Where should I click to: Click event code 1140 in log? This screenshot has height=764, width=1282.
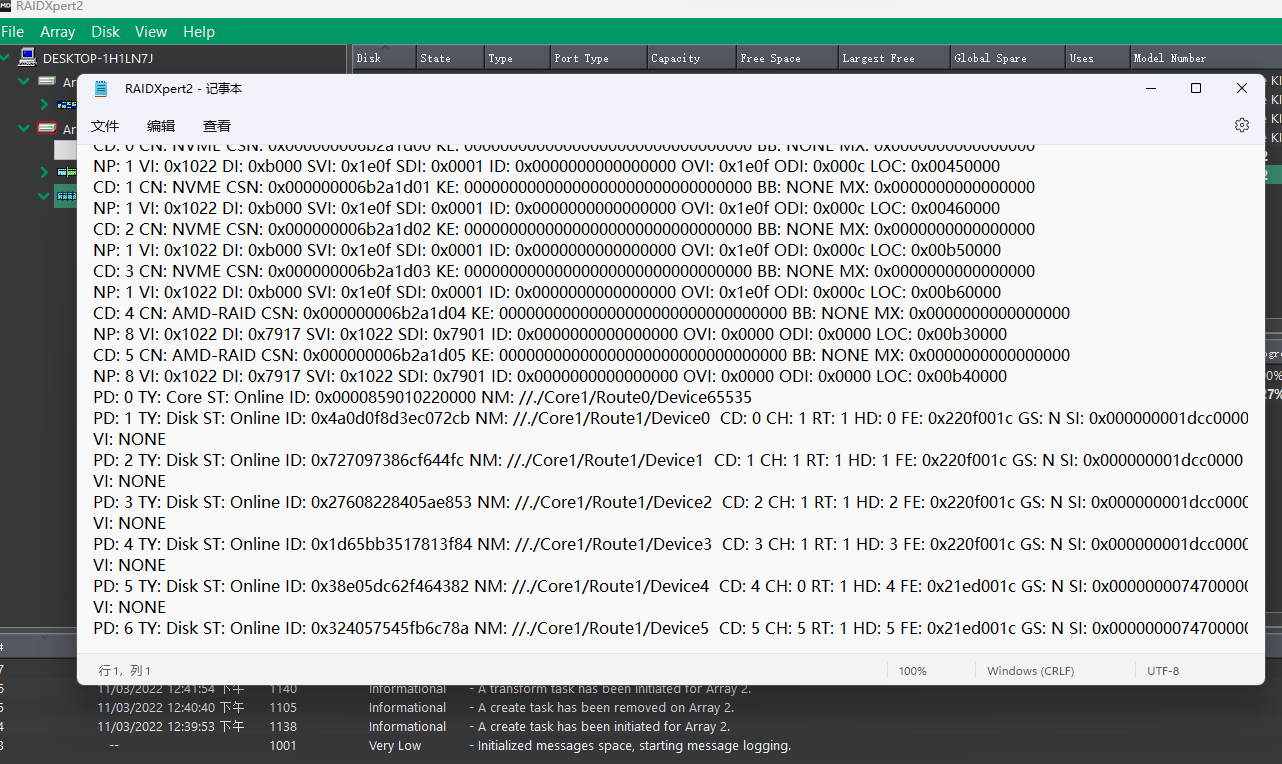coord(283,689)
